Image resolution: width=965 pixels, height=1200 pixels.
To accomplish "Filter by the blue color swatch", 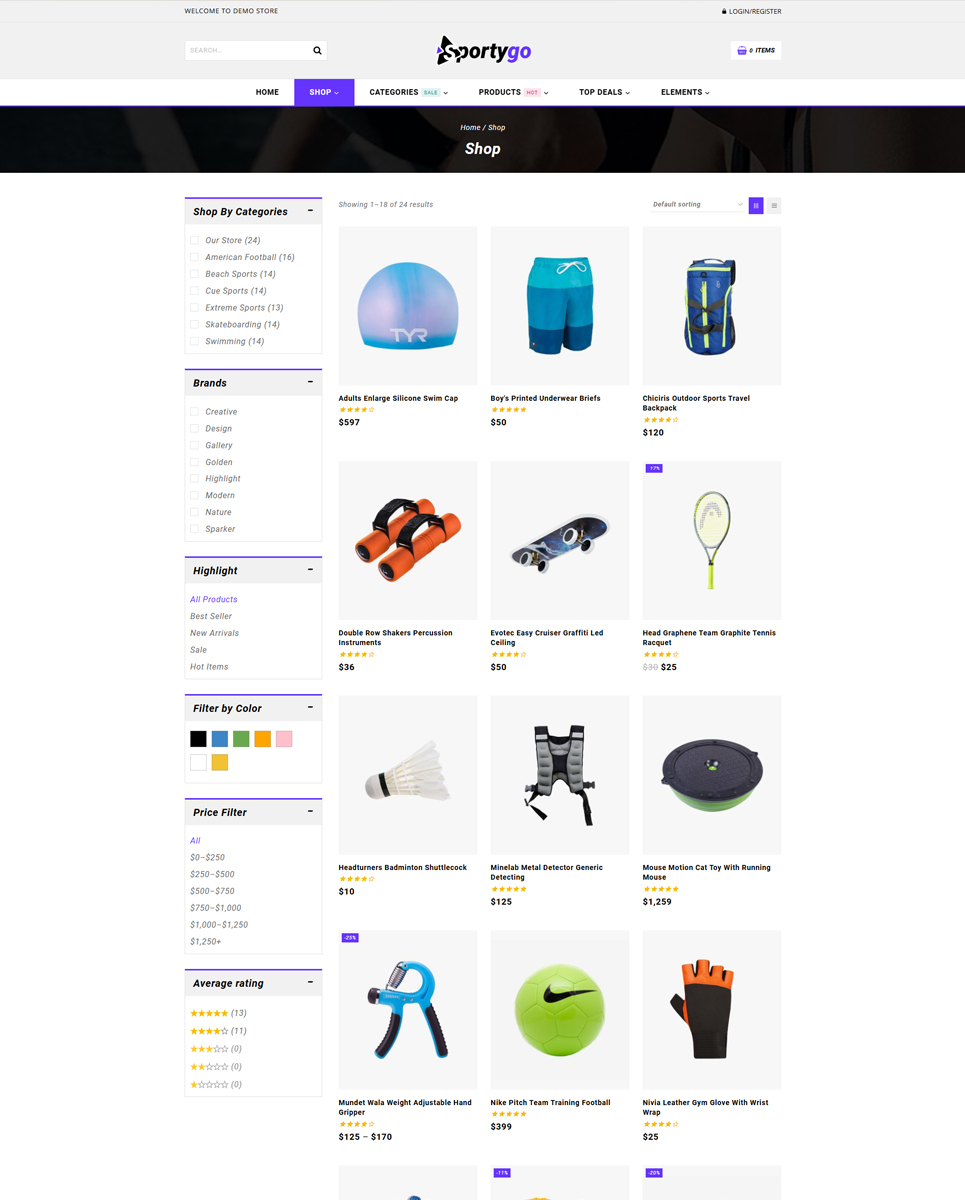I will [x=220, y=739].
